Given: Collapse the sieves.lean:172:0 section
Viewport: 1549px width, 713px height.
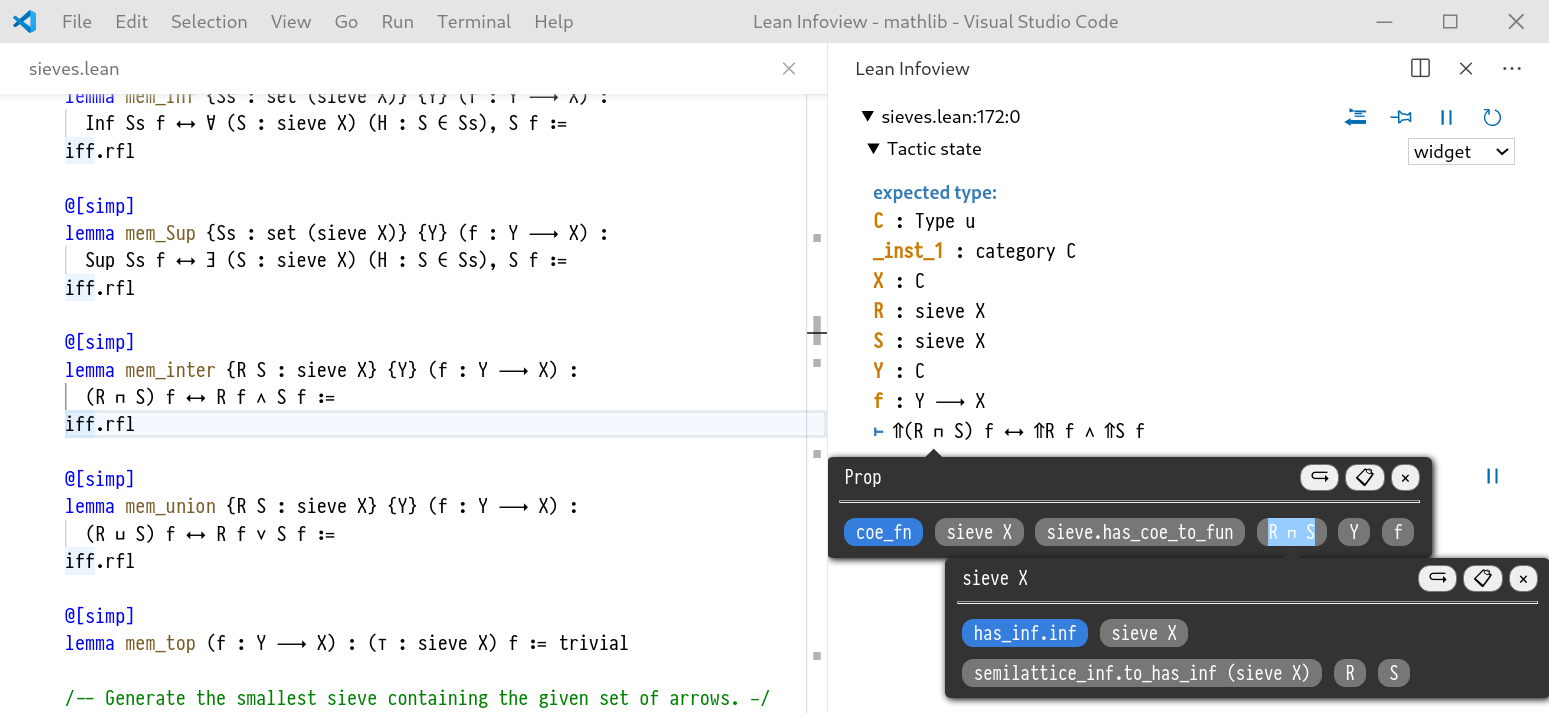Looking at the screenshot, I should click(868, 117).
